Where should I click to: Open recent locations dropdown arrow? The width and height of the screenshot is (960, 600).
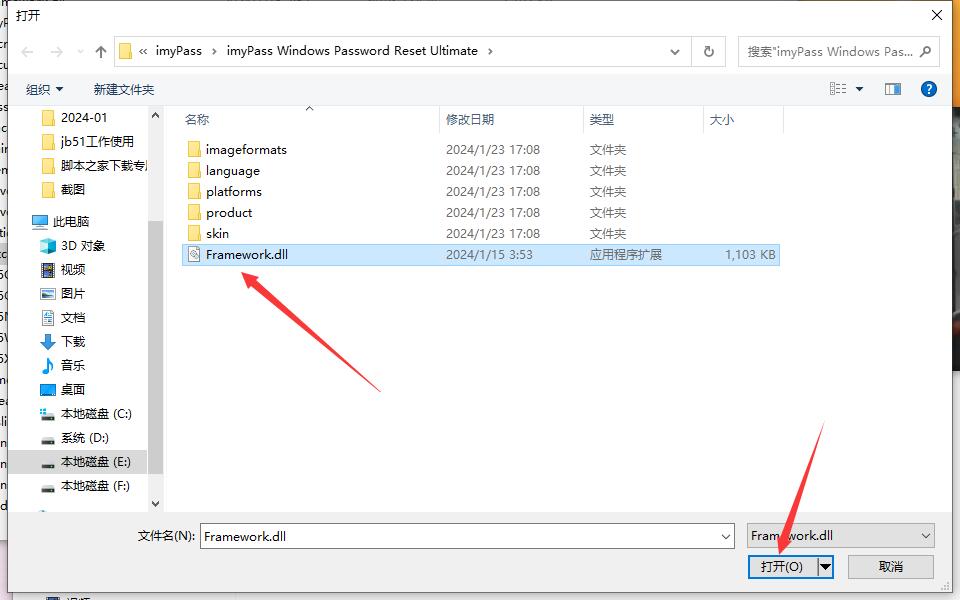(x=80, y=52)
